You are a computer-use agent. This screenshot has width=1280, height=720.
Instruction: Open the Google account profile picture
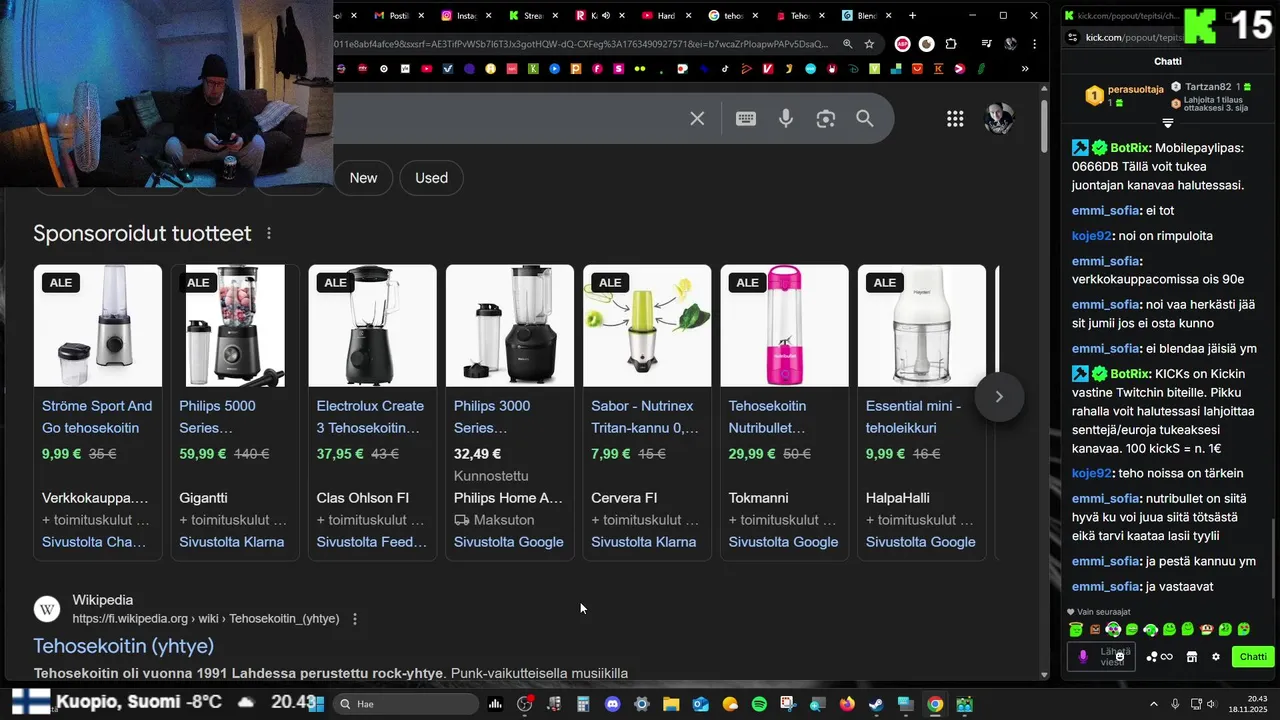pyautogui.click(x=999, y=119)
